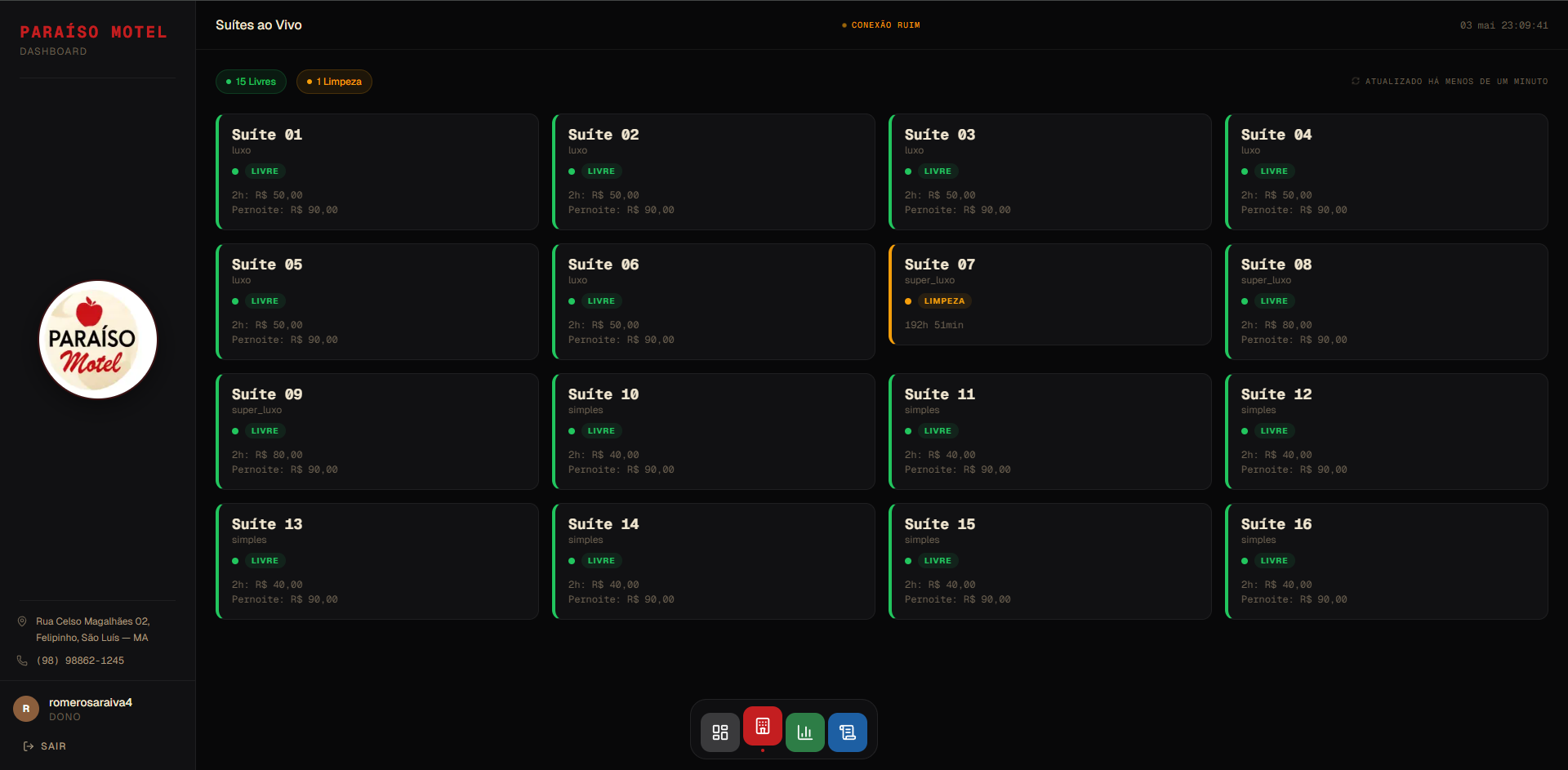Click the Suítes ao Vivo page title
Image resolution: width=1568 pixels, height=770 pixels.
259,25
